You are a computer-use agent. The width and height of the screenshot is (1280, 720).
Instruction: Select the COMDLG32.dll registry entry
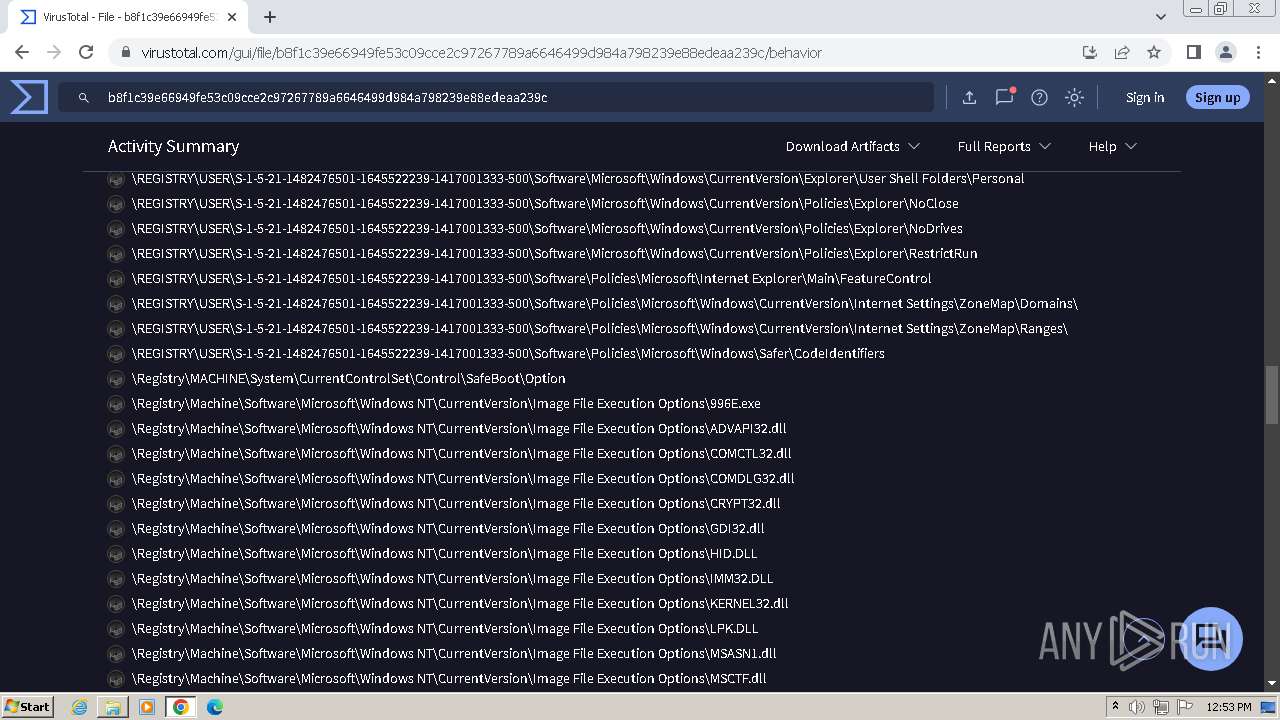coord(463,479)
